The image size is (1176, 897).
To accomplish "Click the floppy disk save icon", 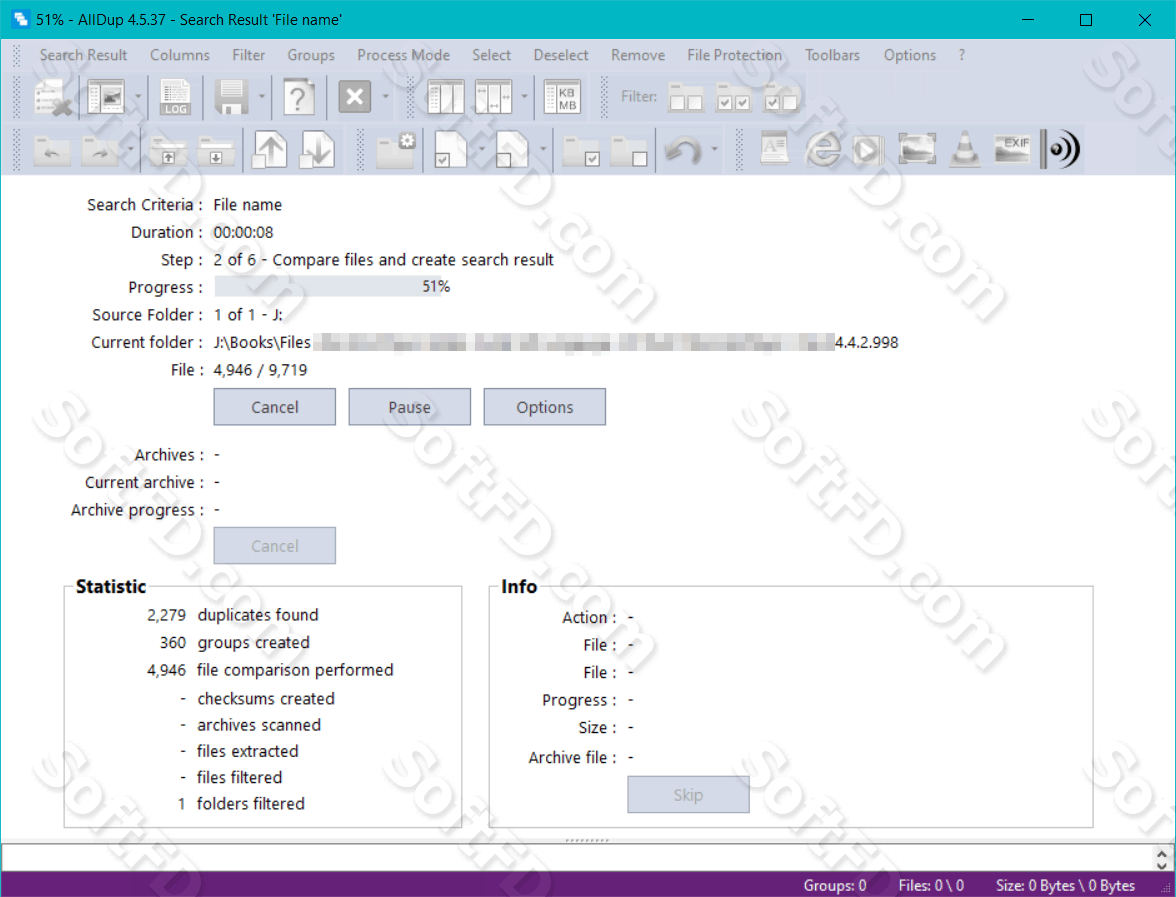I will pos(232,98).
